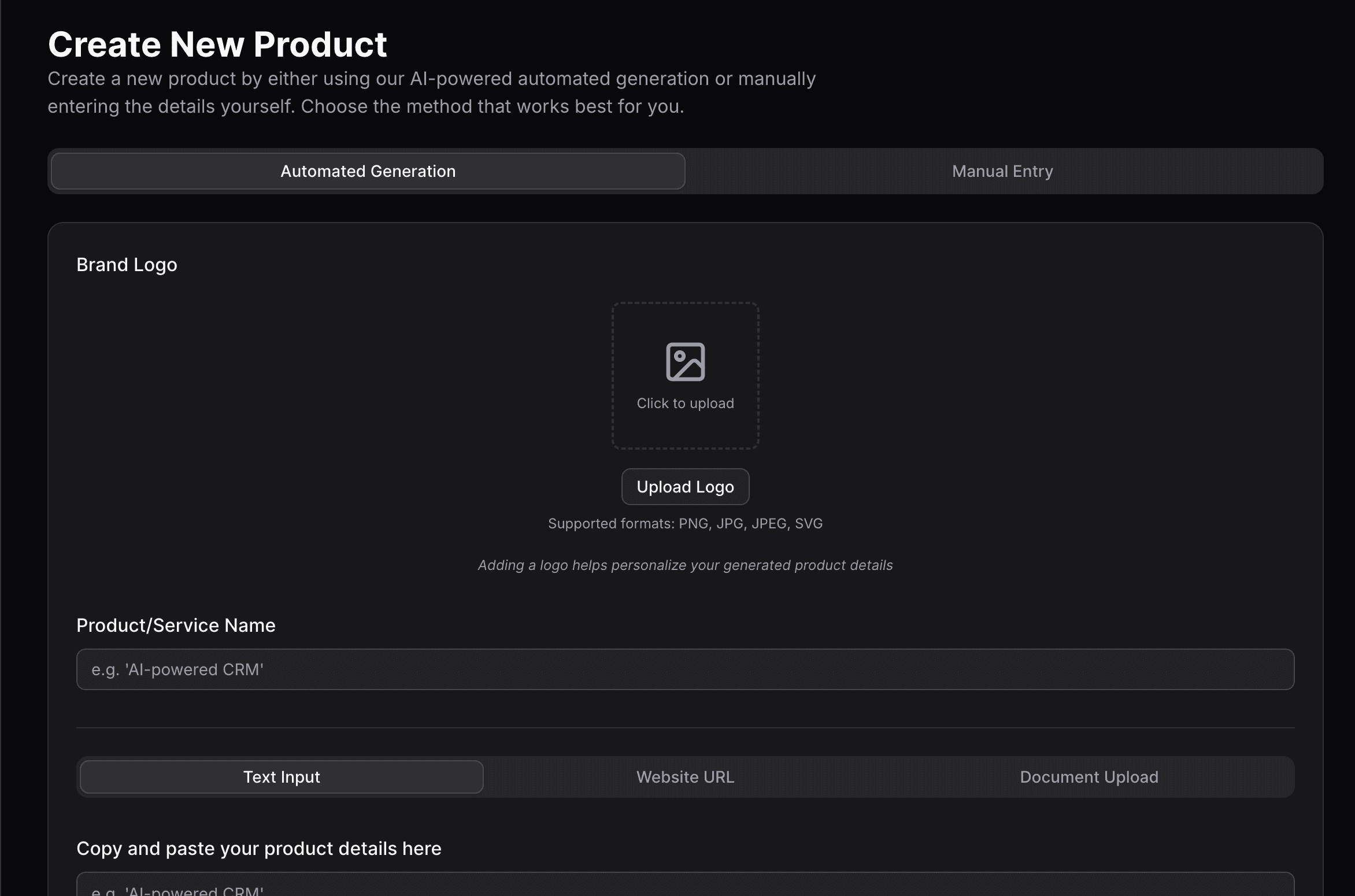Select Text Input under Product/Service Name
1355x896 pixels.
(282, 777)
